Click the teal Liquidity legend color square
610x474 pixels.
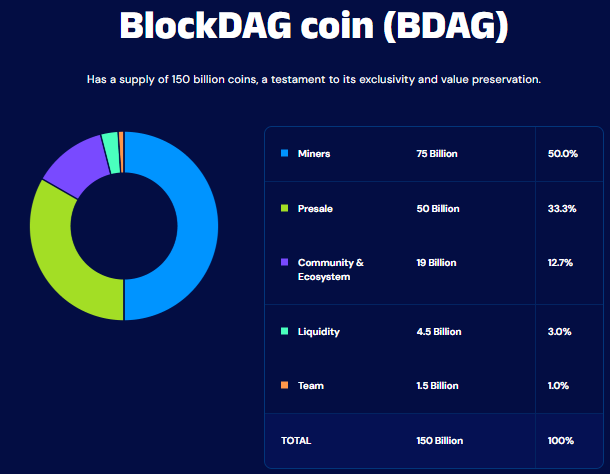coord(284,331)
